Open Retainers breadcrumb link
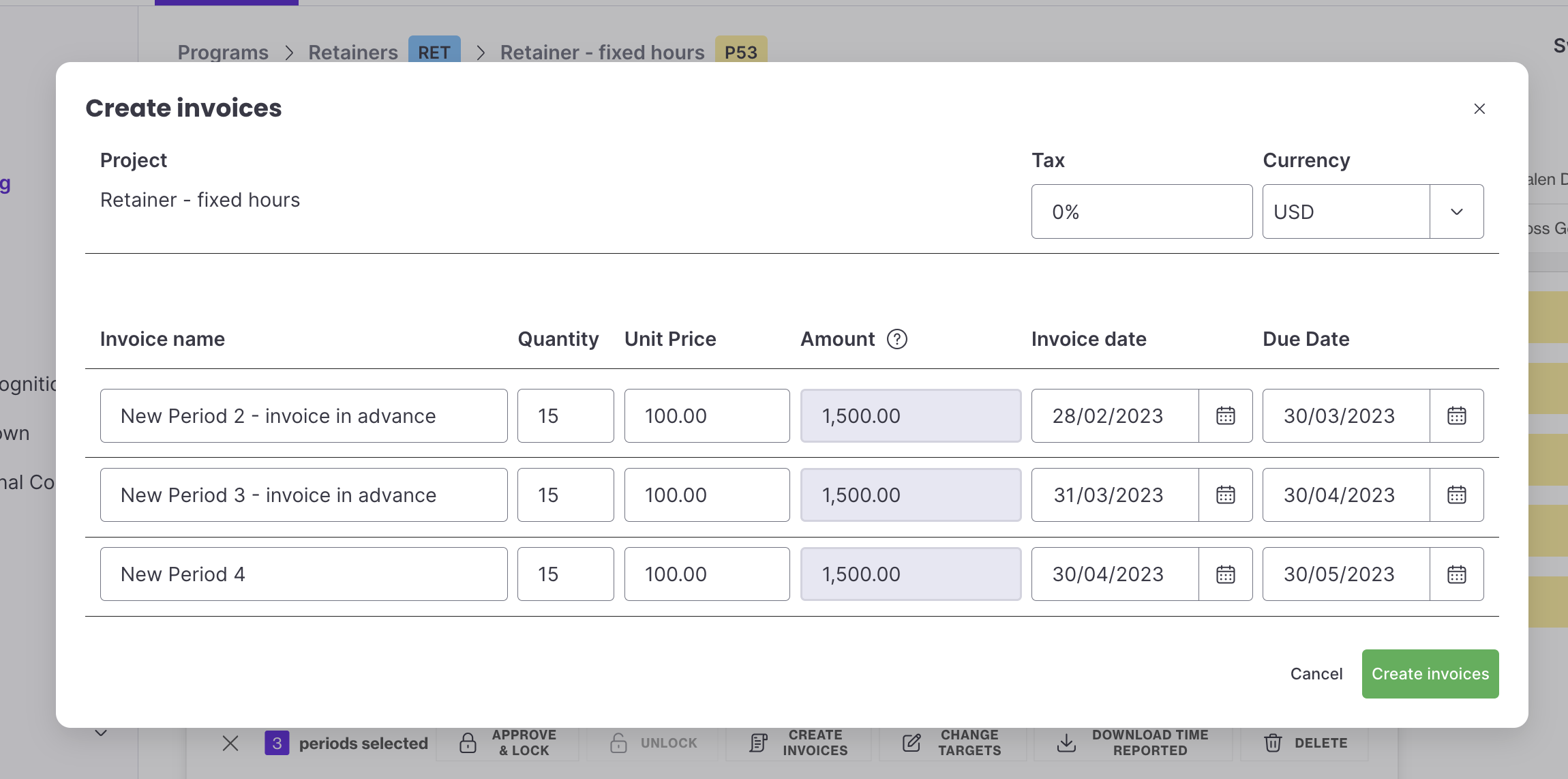Image resolution: width=1568 pixels, height=779 pixels. point(352,52)
